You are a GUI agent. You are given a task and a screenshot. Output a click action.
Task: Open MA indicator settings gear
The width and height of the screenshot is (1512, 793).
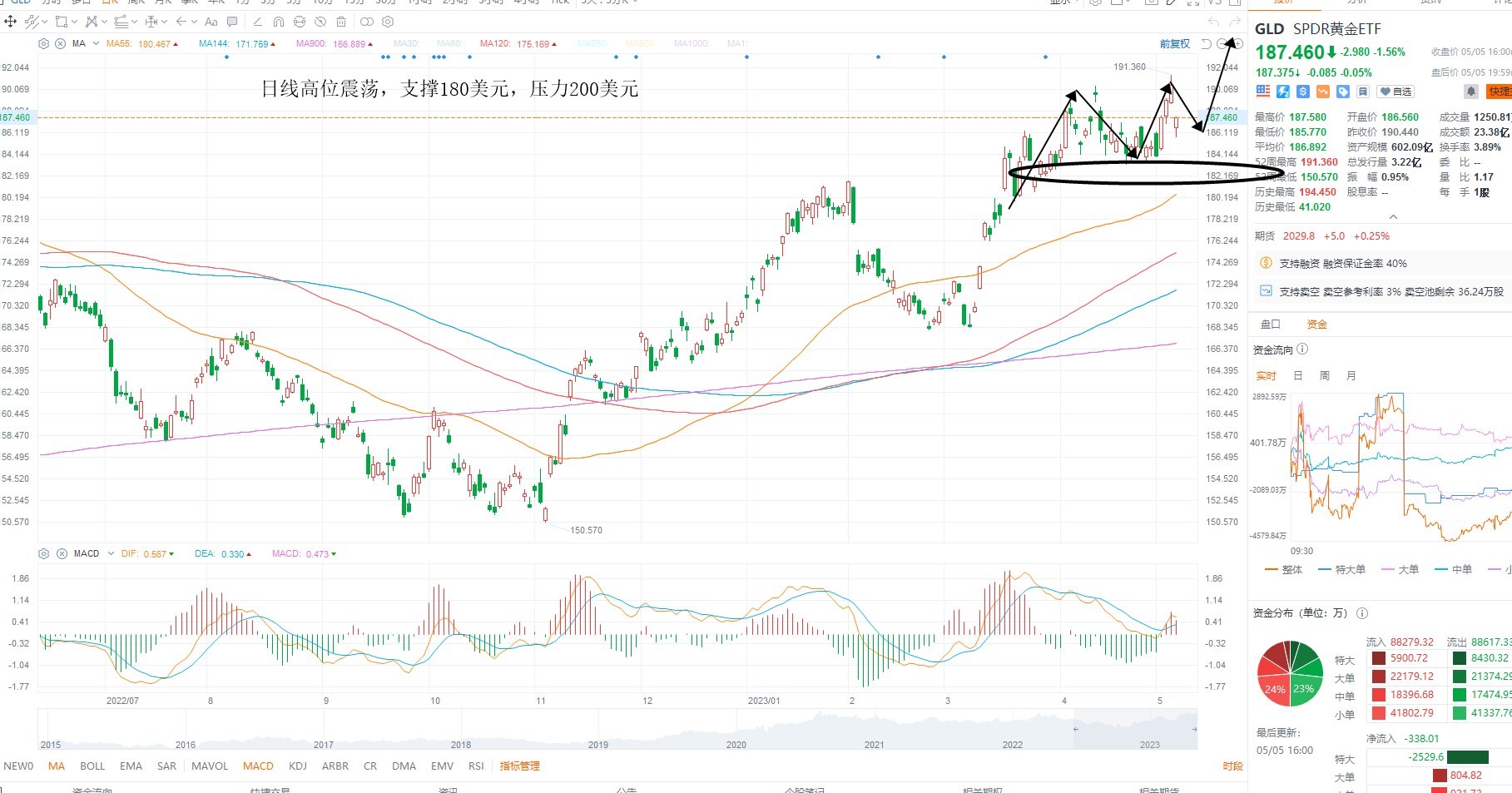[44, 43]
